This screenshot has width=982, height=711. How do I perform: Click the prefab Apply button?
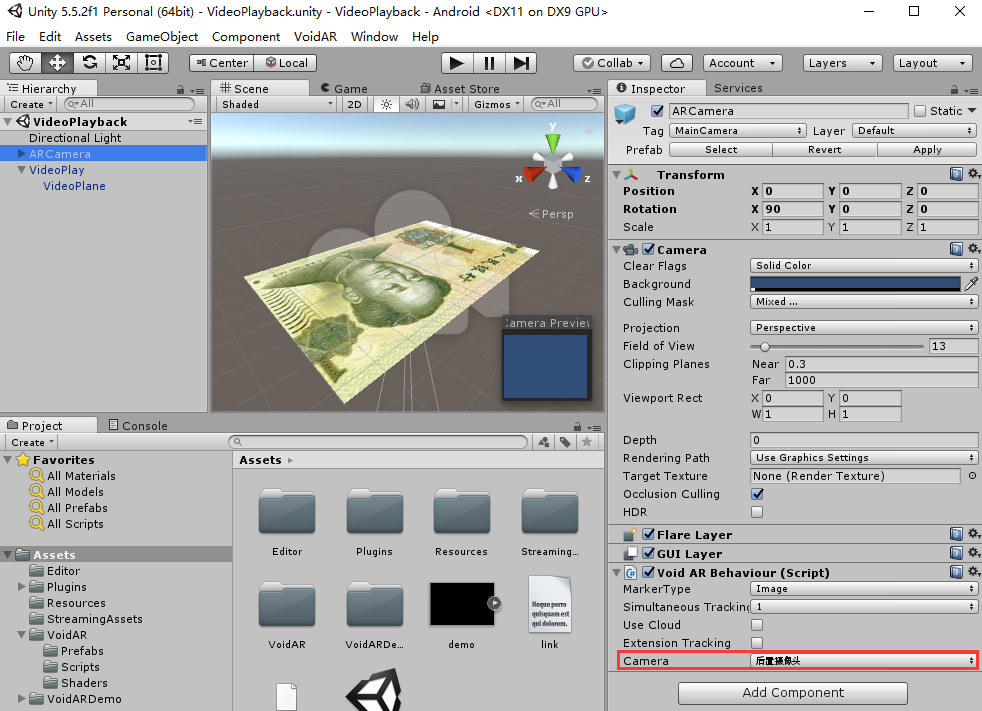pyautogui.click(x=927, y=149)
